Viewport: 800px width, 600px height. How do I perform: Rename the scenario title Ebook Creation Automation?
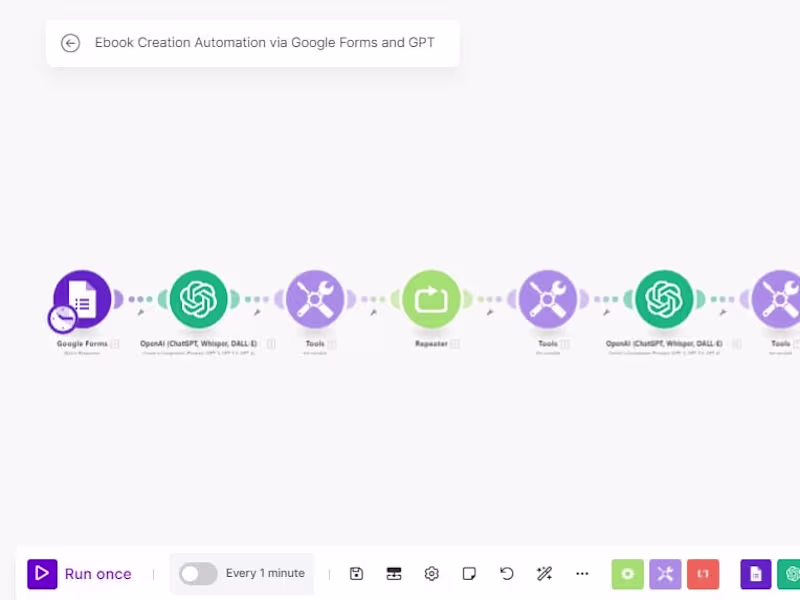click(264, 42)
